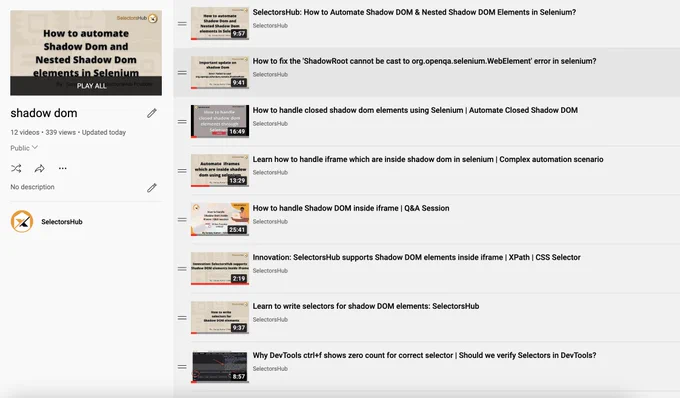Grab reorder handle for DevTools ctrl+f video
Viewport: 680px width, 398px height.
point(182,366)
